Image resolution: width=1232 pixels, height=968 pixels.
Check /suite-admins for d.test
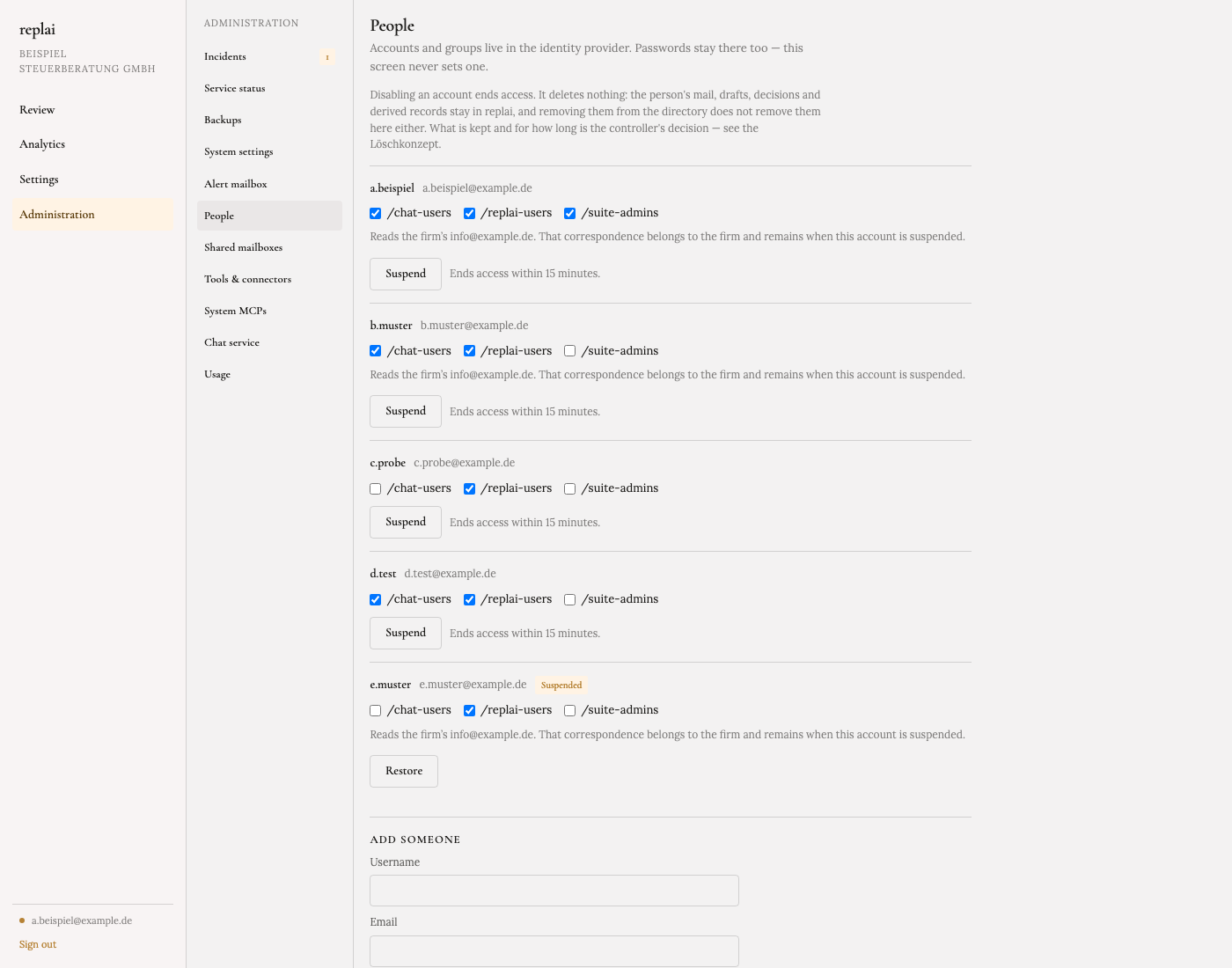click(570, 599)
